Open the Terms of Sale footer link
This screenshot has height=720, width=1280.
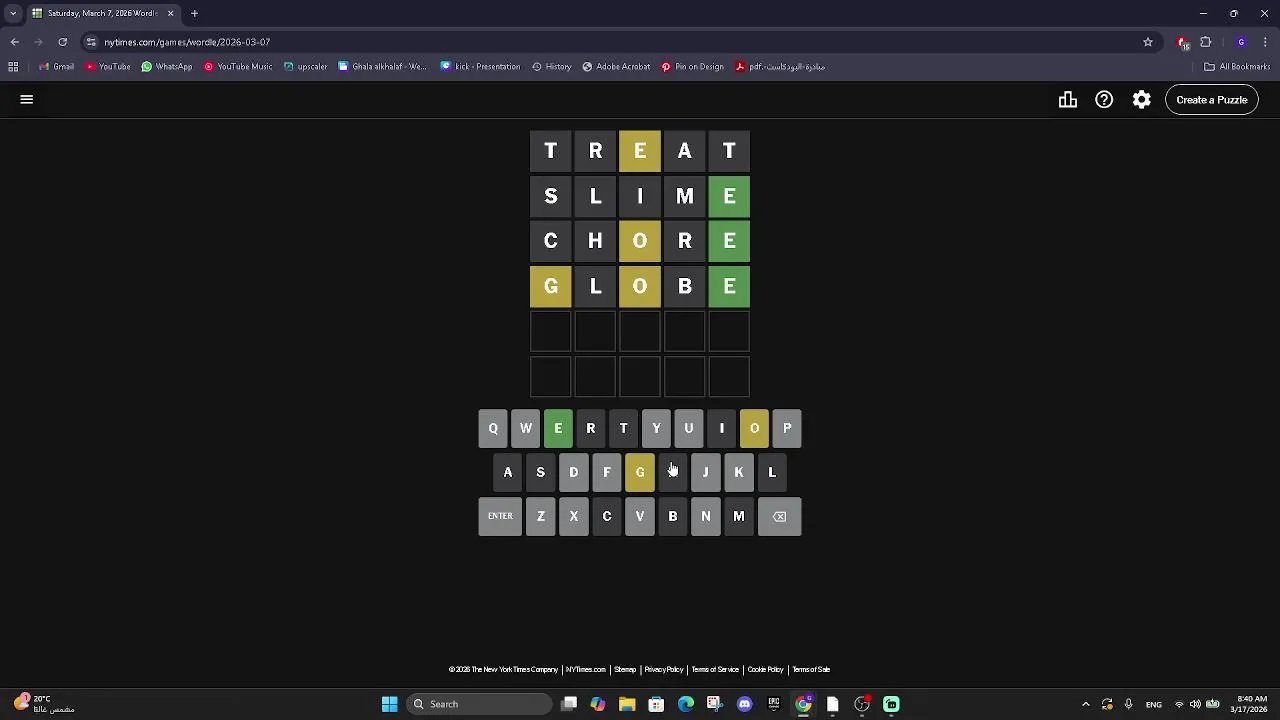tap(811, 670)
